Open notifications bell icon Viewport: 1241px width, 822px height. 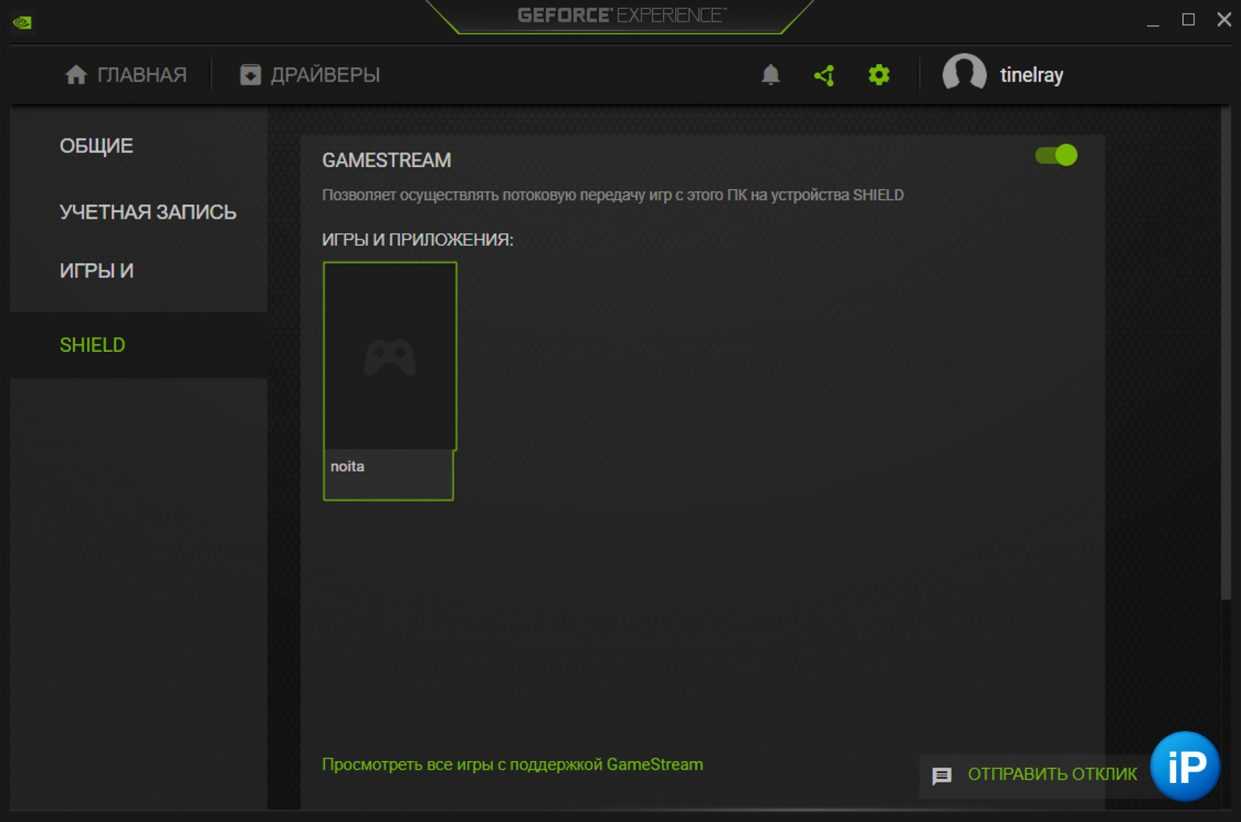click(x=770, y=75)
